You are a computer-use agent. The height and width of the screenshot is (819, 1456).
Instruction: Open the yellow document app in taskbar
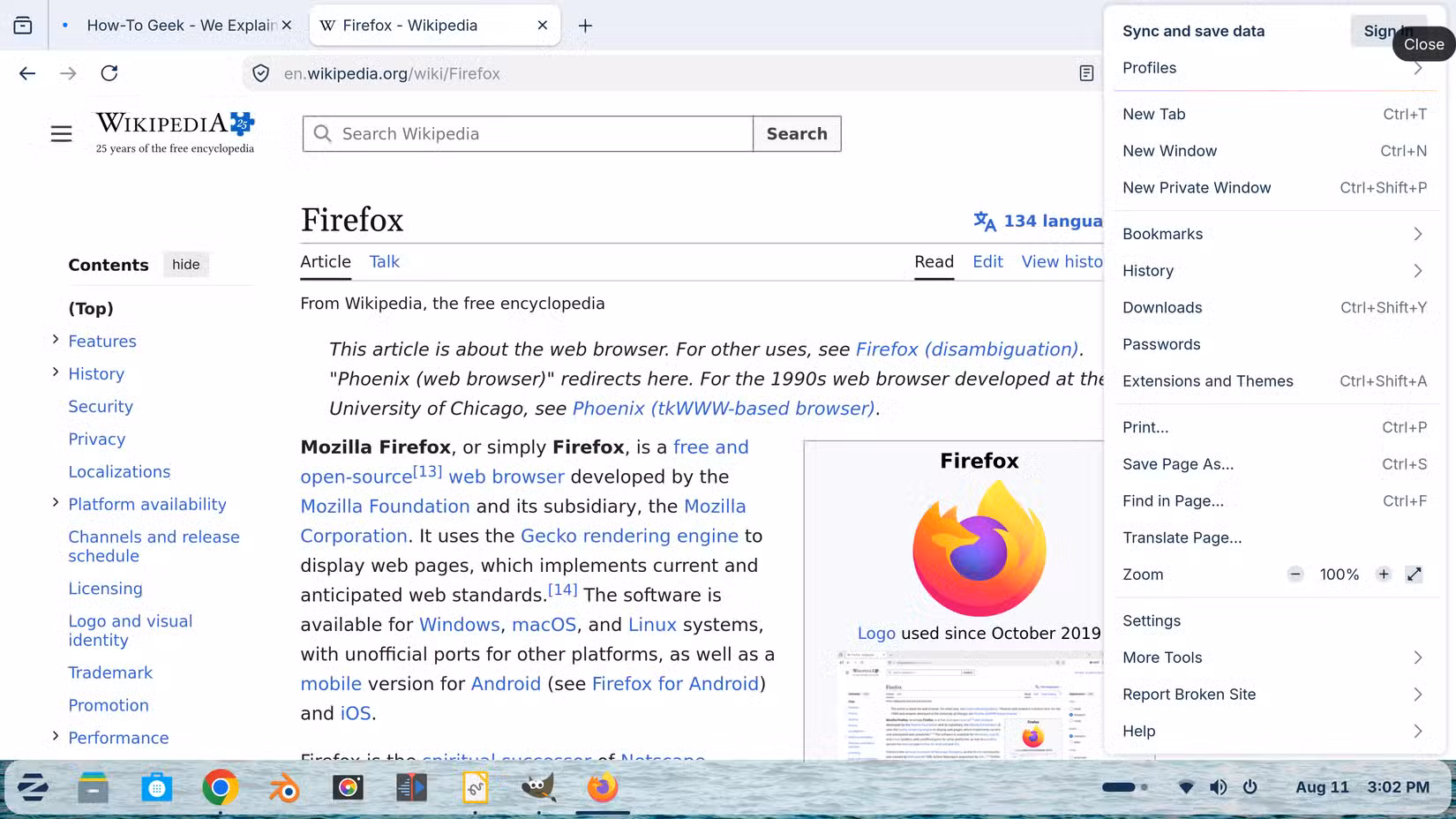(475, 787)
